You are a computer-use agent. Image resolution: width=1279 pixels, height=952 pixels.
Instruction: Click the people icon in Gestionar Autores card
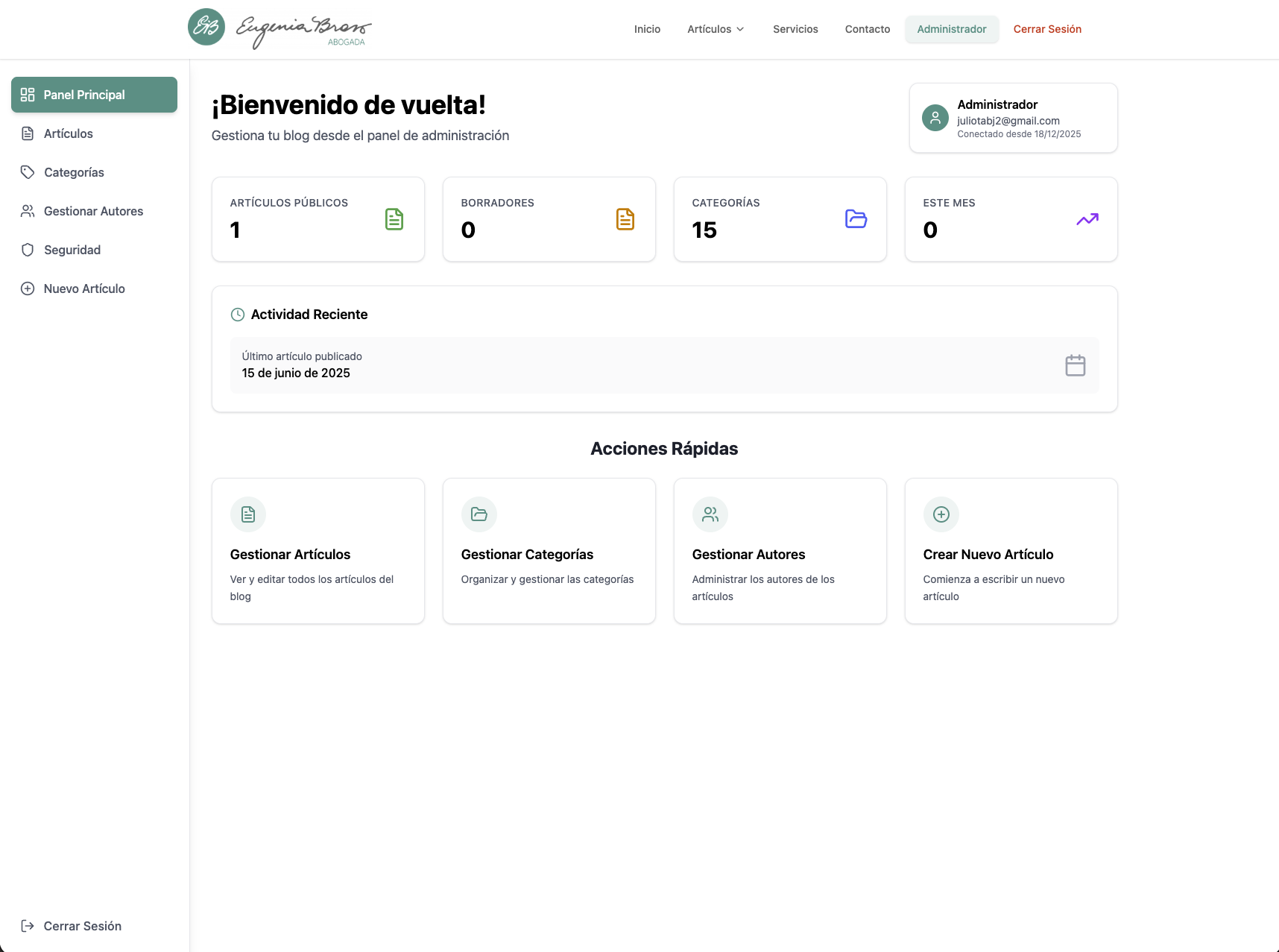coord(710,514)
